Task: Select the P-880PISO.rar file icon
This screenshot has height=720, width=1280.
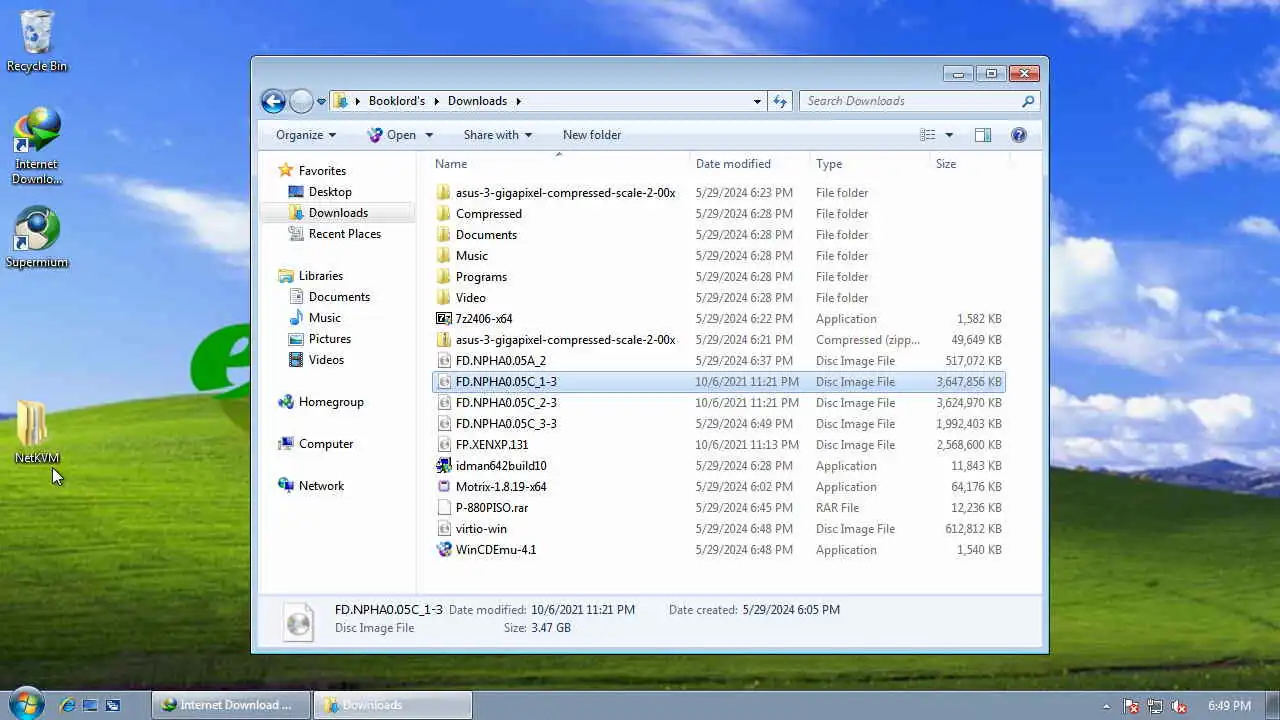Action: (444, 508)
